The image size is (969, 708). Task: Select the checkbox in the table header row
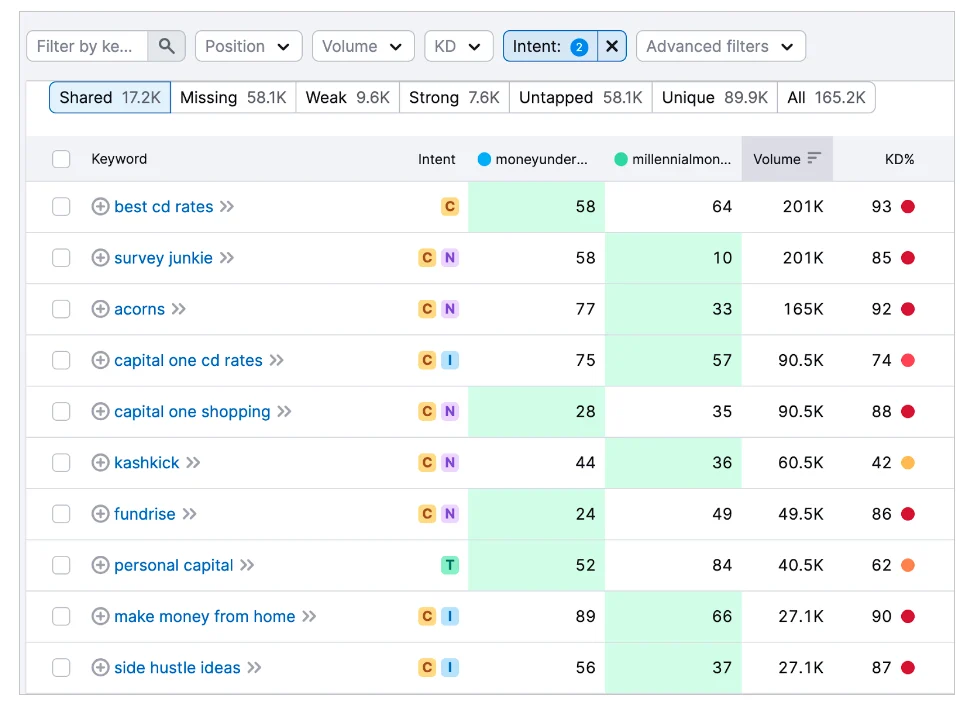click(x=61, y=158)
